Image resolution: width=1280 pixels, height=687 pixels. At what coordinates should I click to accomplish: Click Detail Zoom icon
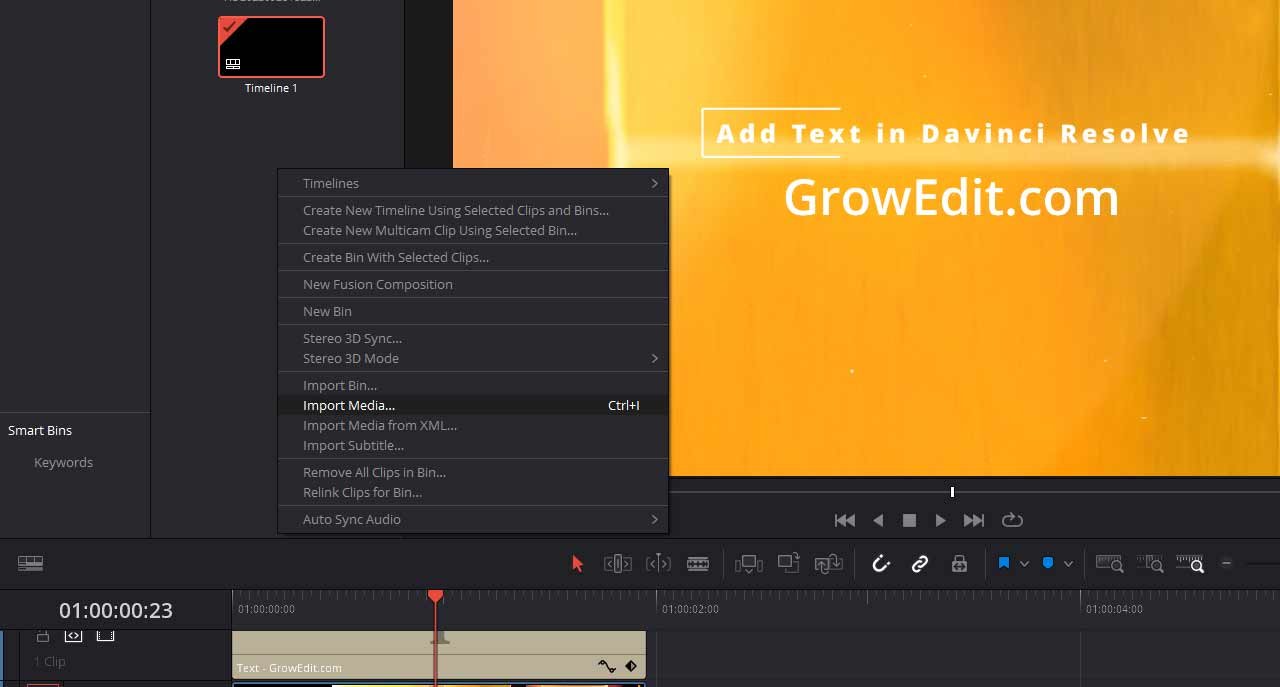tap(1150, 564)
